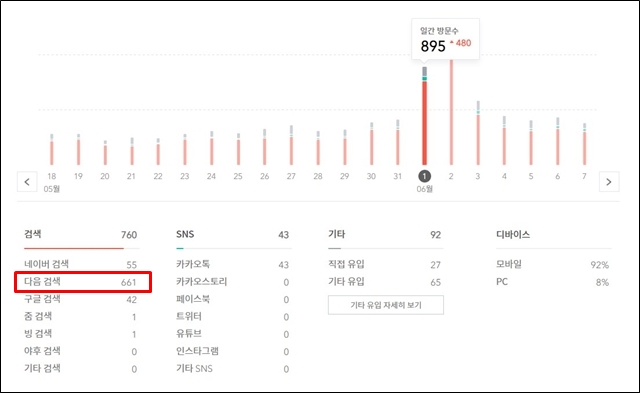The image size is (640, 393).
Task: Click the 기타 SNS row
Action: [233, 369]
